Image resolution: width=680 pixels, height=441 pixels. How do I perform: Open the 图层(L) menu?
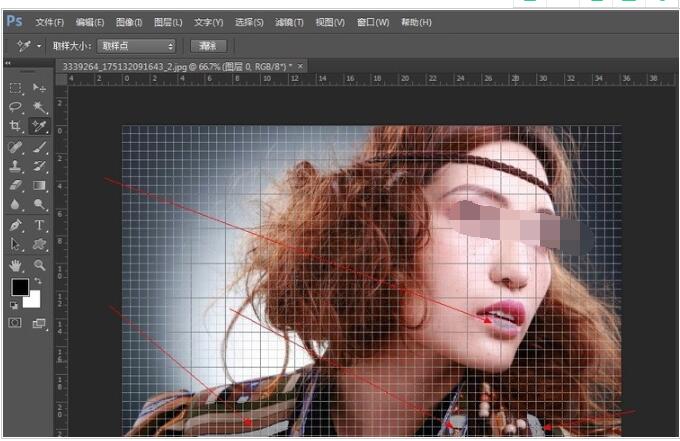166,22
